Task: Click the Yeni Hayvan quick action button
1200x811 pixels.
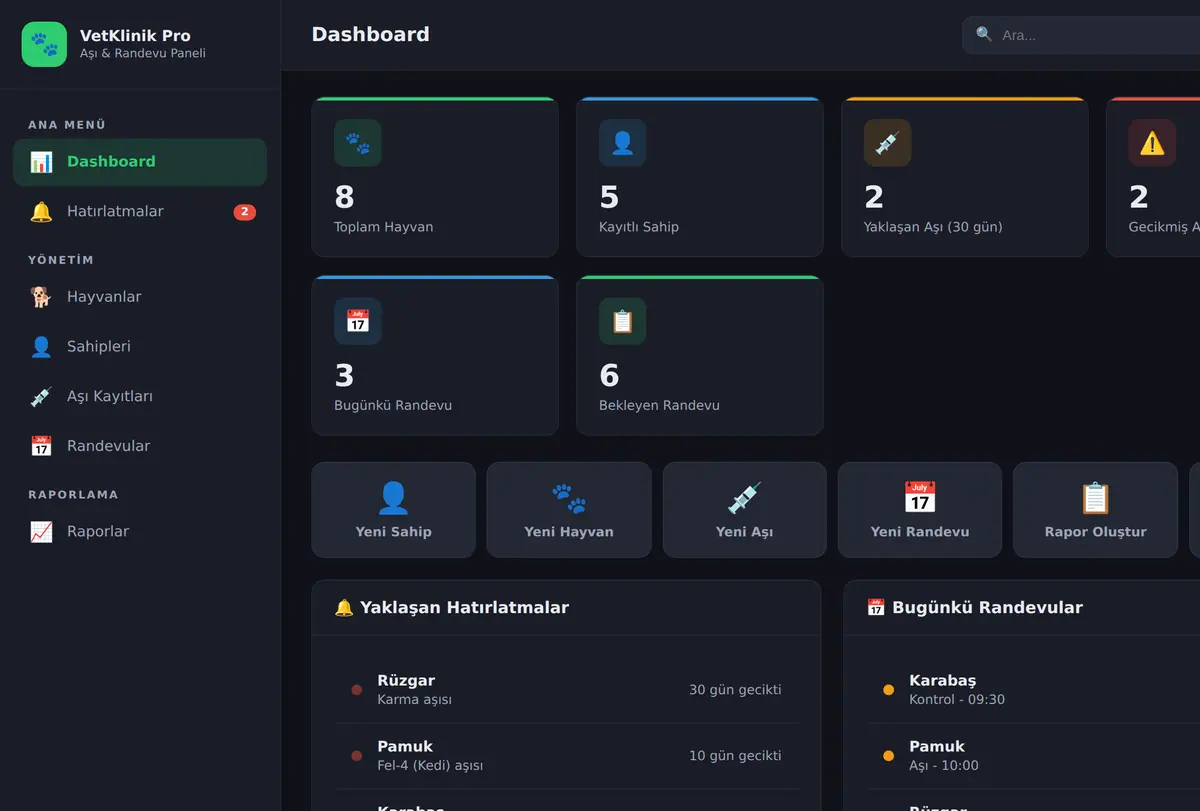Action: [569, 510]
